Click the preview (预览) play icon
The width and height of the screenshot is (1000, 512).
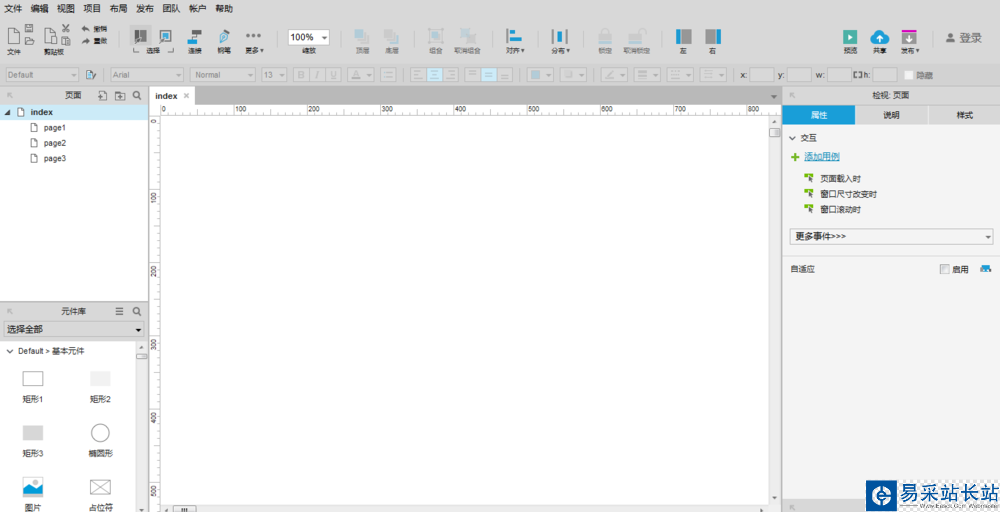(849, 37)
